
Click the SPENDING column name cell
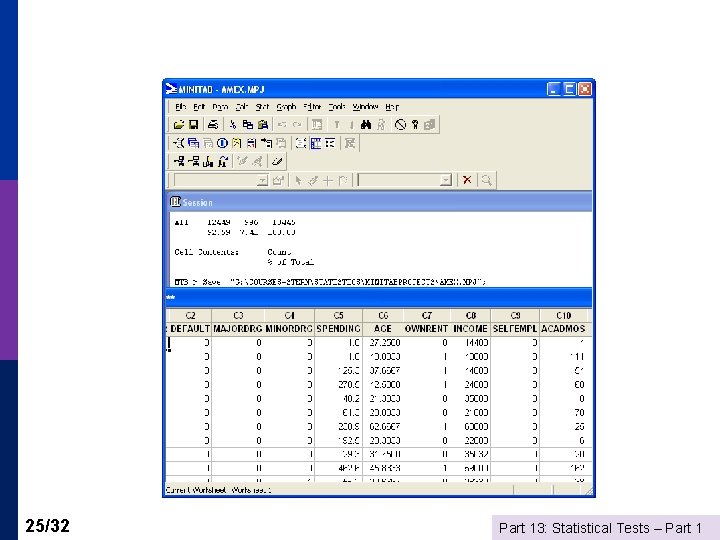[x=338, y=329]
